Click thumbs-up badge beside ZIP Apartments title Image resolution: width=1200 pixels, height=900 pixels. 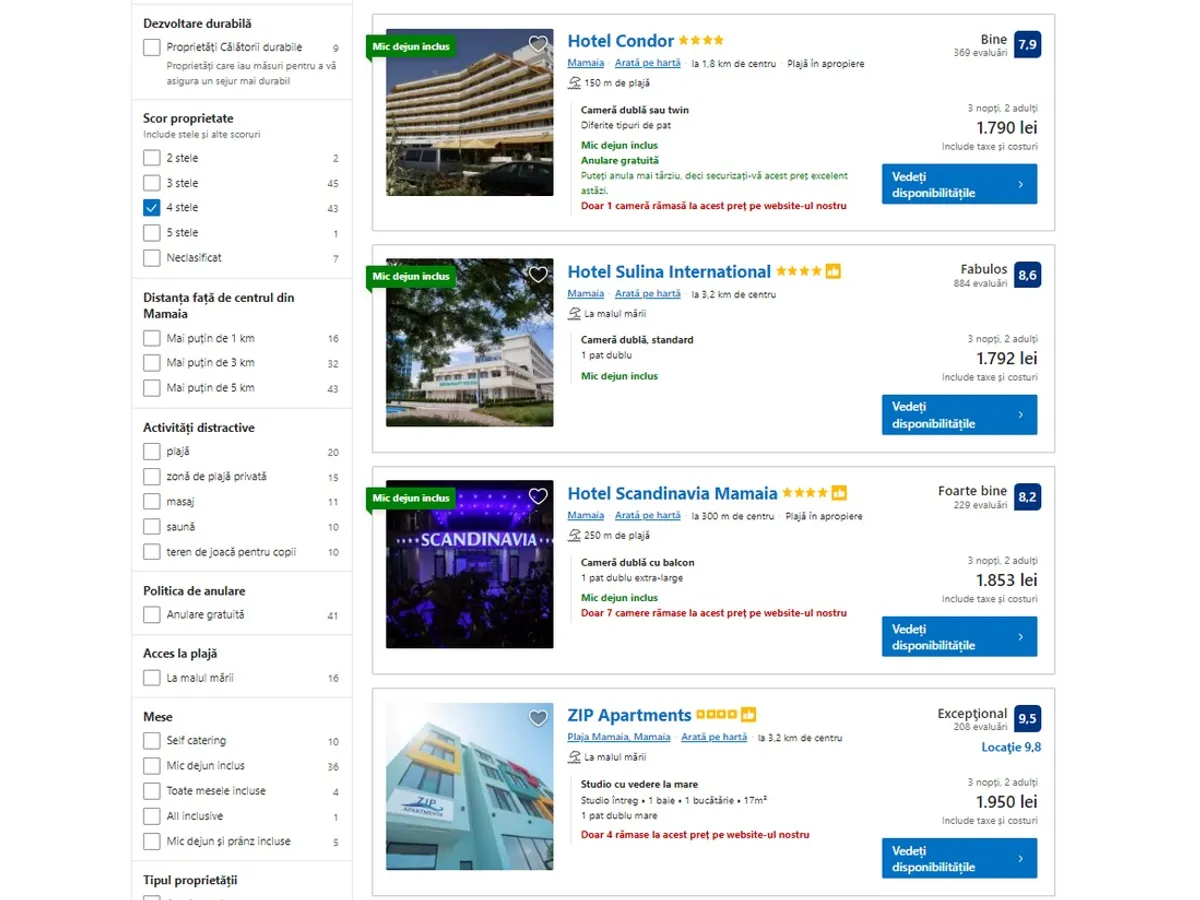pyautogui.click(x=748, y=715)
